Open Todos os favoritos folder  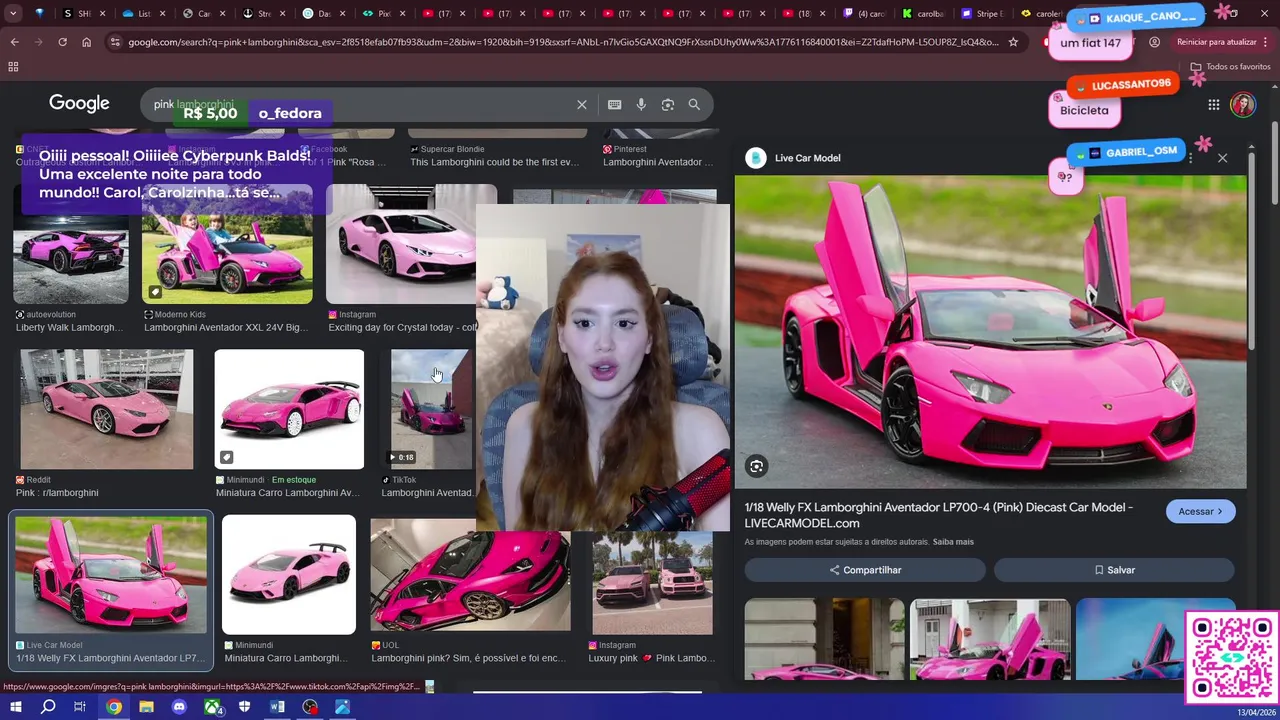tap(1230, 67)
